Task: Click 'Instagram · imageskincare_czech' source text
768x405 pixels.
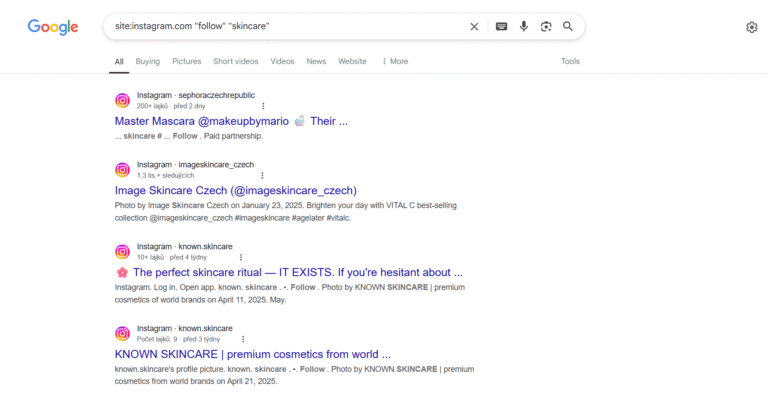Action: [195, 165]
